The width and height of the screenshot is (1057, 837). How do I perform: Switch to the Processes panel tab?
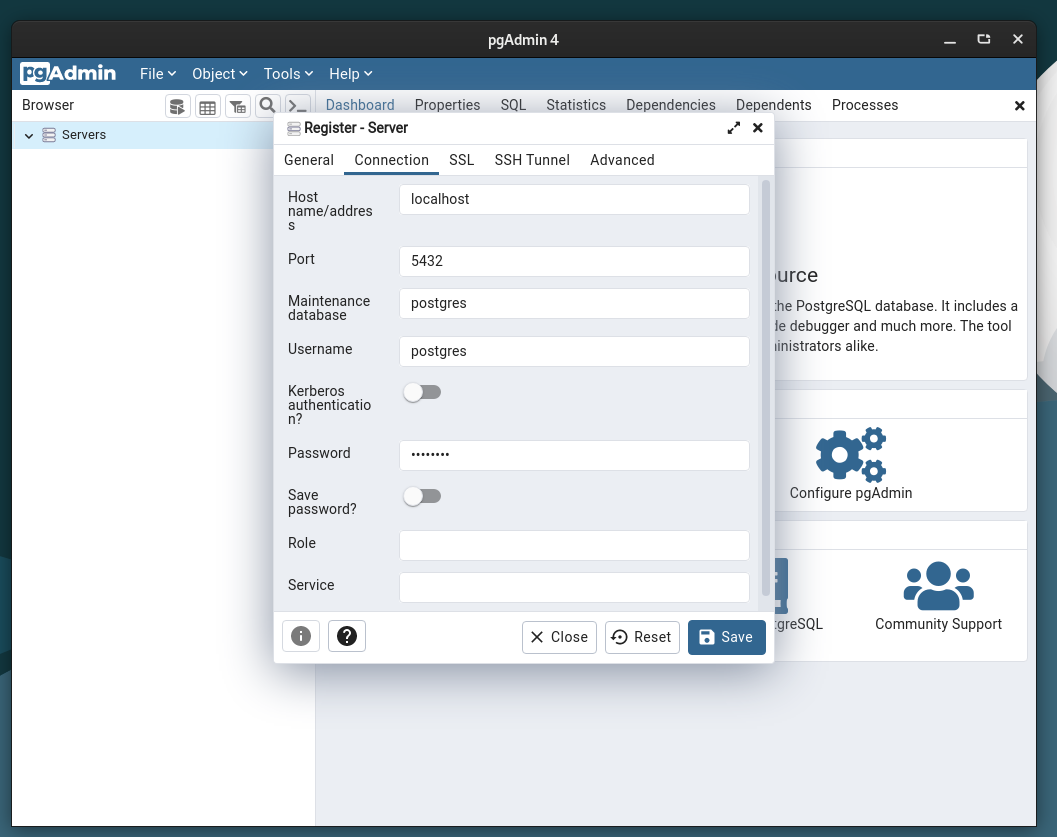865,105
